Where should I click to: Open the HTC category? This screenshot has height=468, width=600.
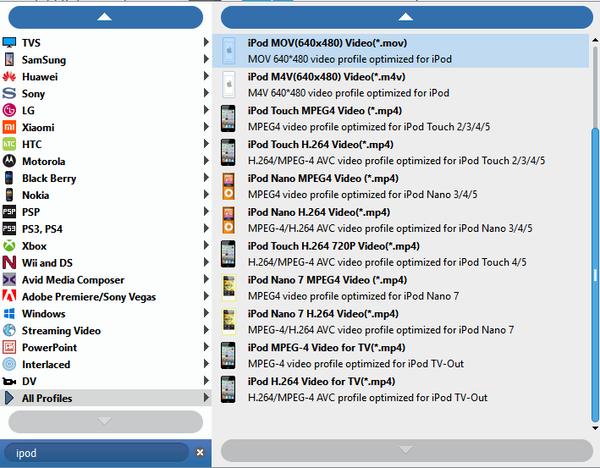pos(106,144)
